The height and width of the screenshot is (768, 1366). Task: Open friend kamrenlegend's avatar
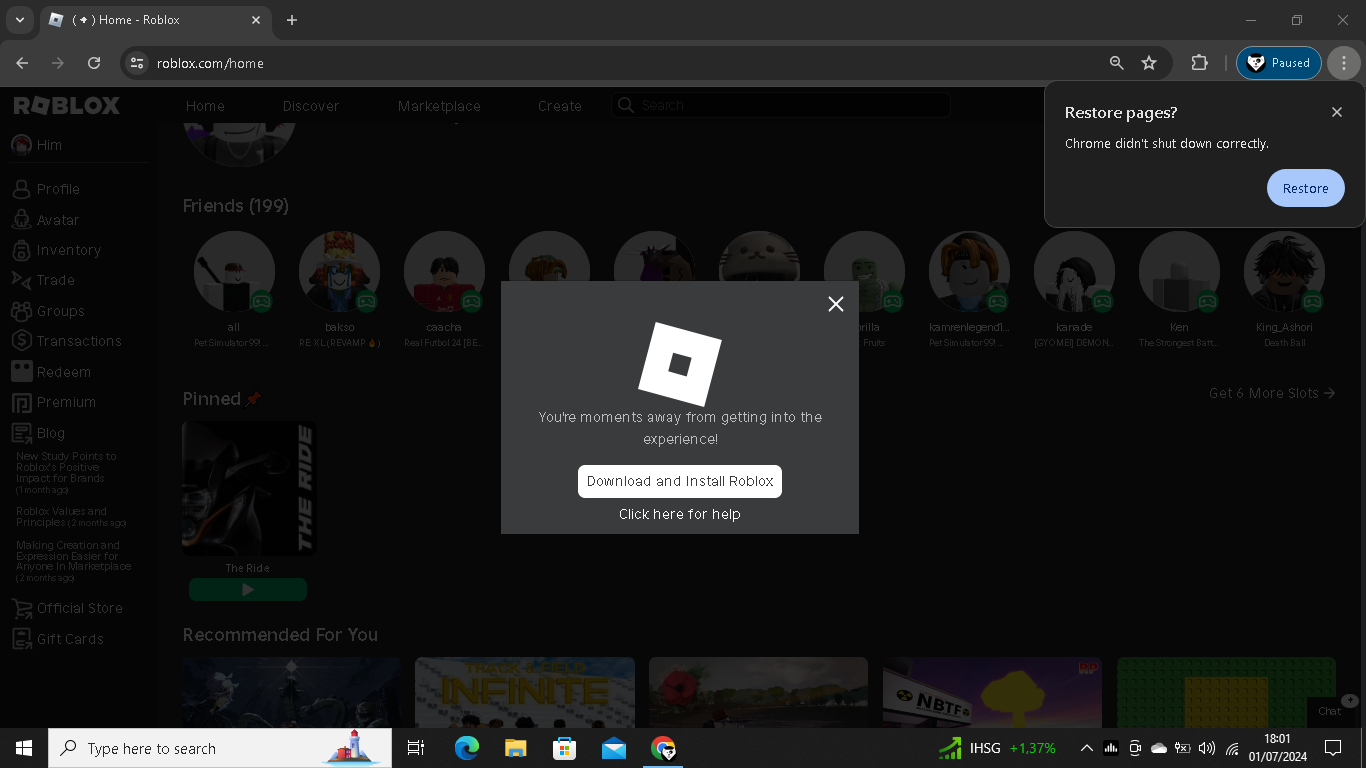point(969,272)
